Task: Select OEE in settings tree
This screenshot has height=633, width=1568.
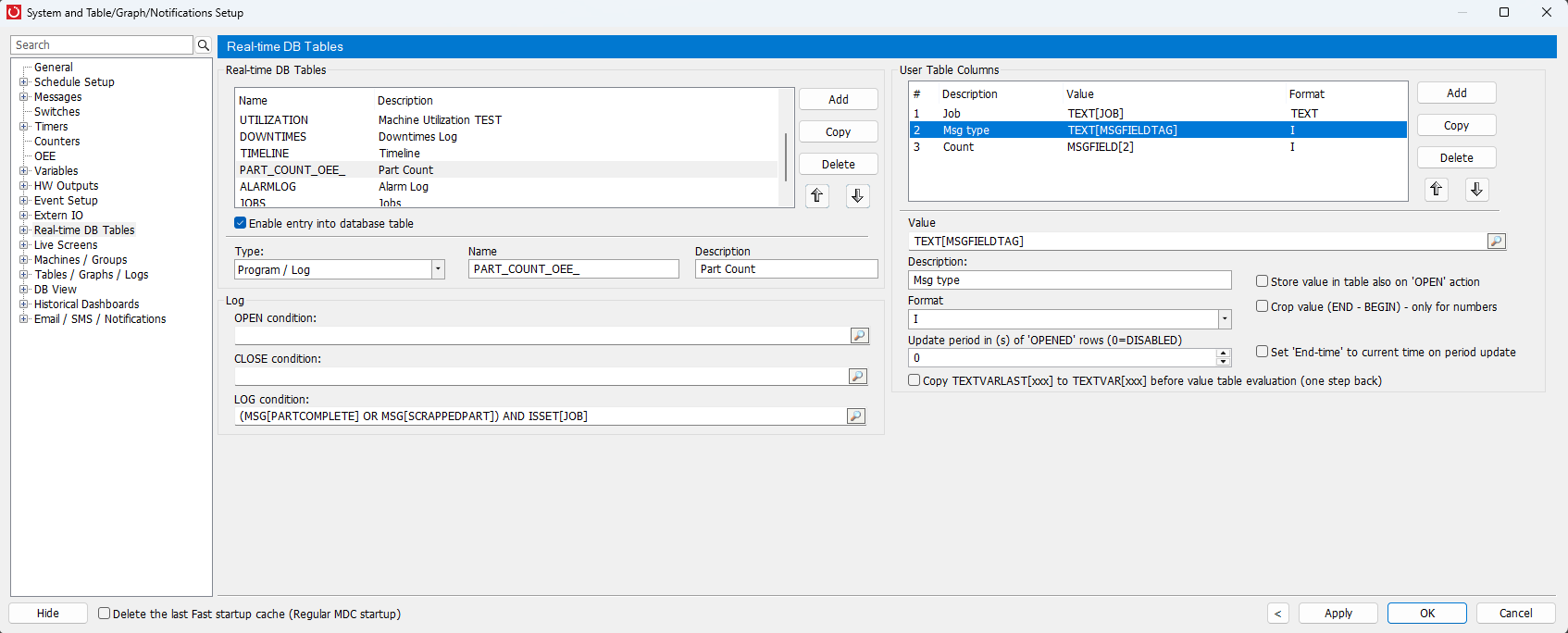Action: tap(45, 156)
